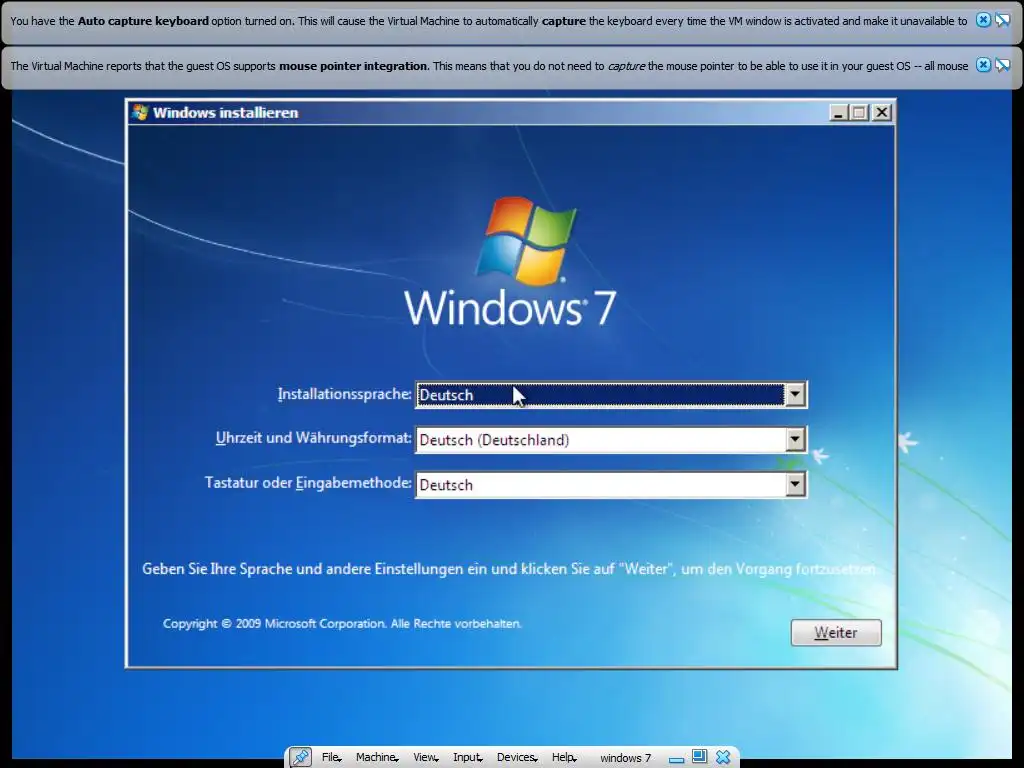1024x768 pixels.
Task: Close the VM with mini toolbar X icon
Action: (723, 757)
